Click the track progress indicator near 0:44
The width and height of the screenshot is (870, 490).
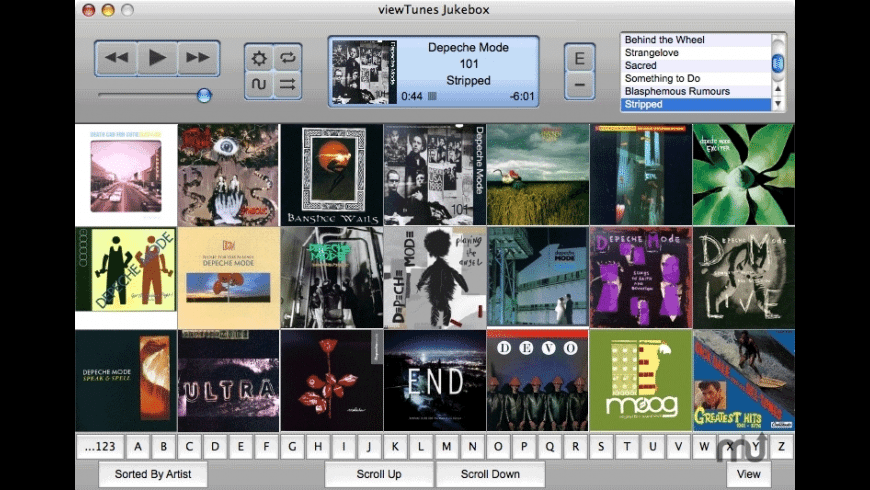tap(432, 97)
